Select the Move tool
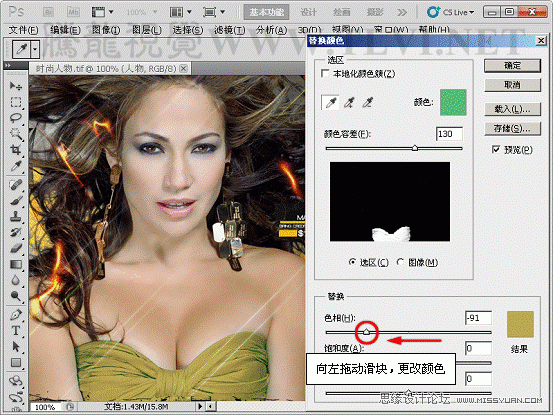Screen dimensions: 553x415 (16, 86)
